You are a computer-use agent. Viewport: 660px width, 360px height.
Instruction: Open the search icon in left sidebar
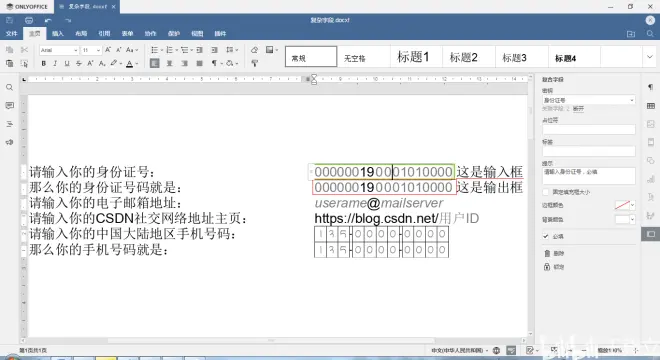tap(9, 88)
